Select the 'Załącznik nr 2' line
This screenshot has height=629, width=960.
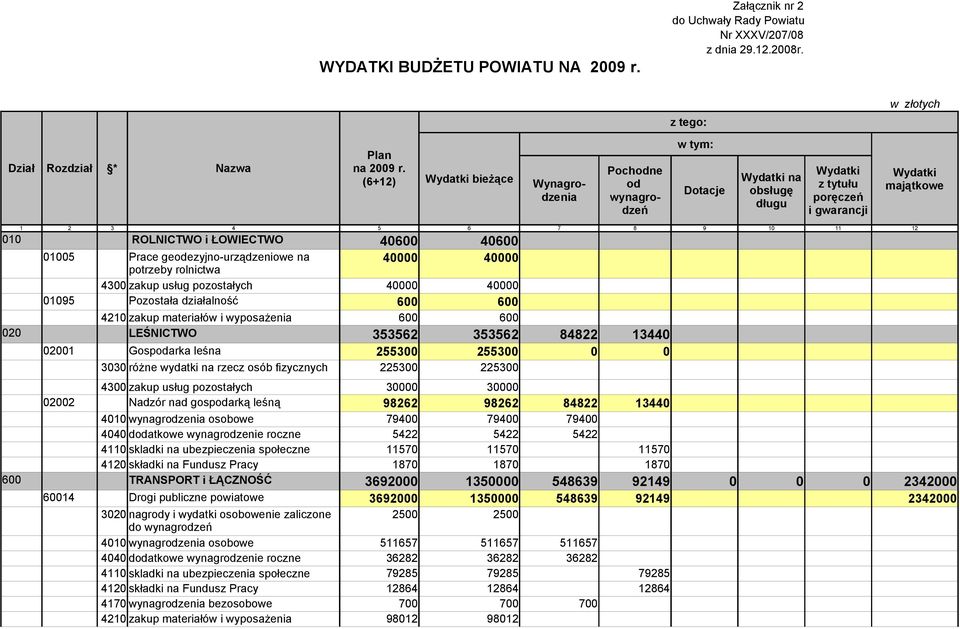point(767,6)
